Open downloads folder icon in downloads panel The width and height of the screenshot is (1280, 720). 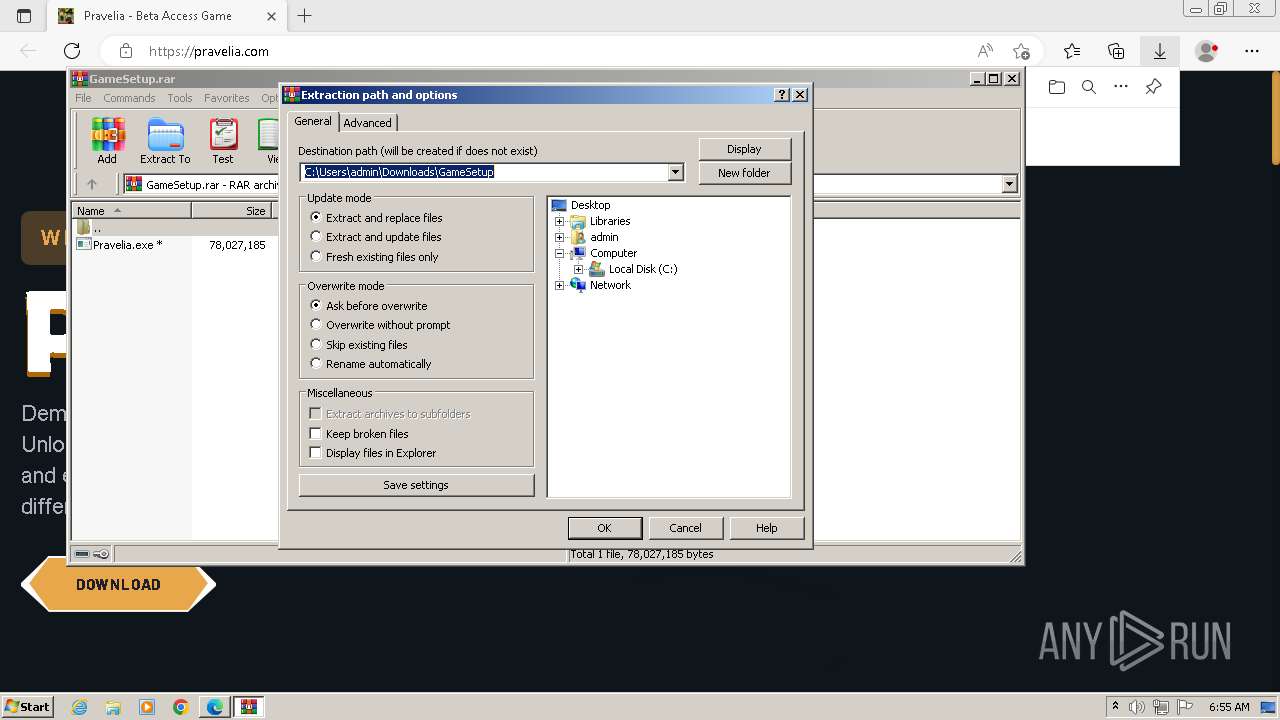click(1057, 87)
